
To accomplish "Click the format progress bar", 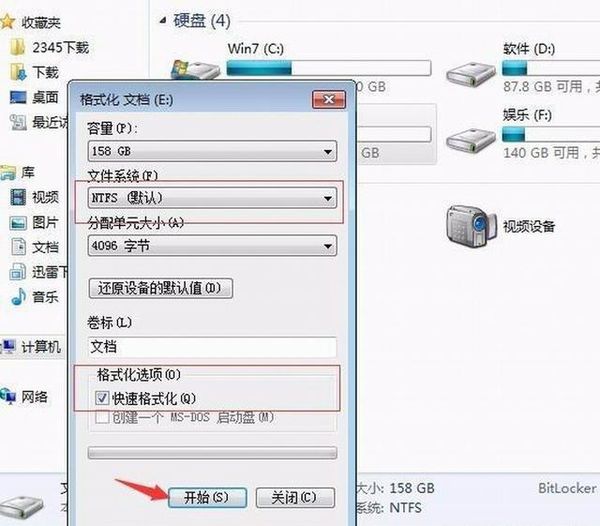I will (x=212, y=453).
